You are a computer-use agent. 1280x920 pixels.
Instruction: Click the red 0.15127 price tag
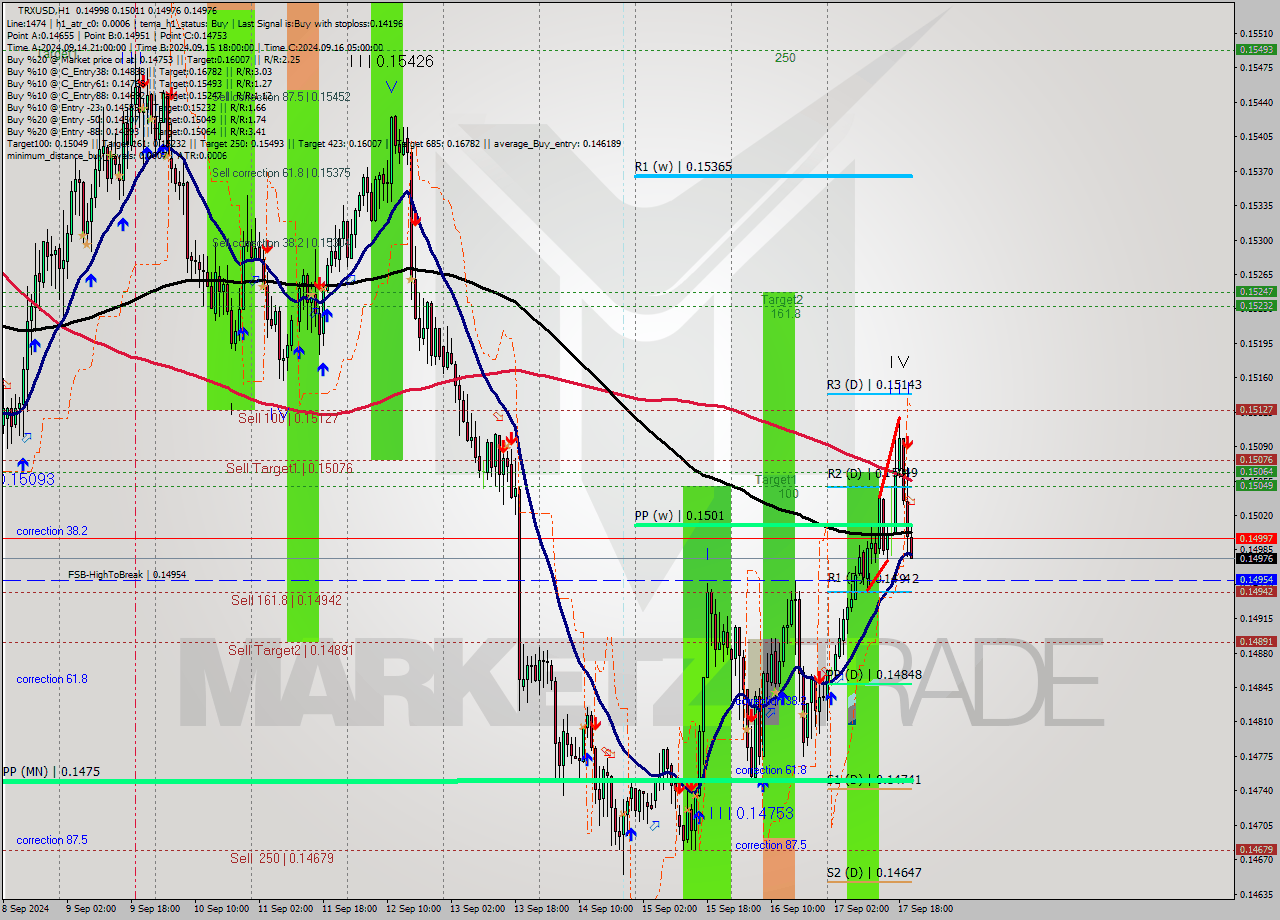(1256, 410)
